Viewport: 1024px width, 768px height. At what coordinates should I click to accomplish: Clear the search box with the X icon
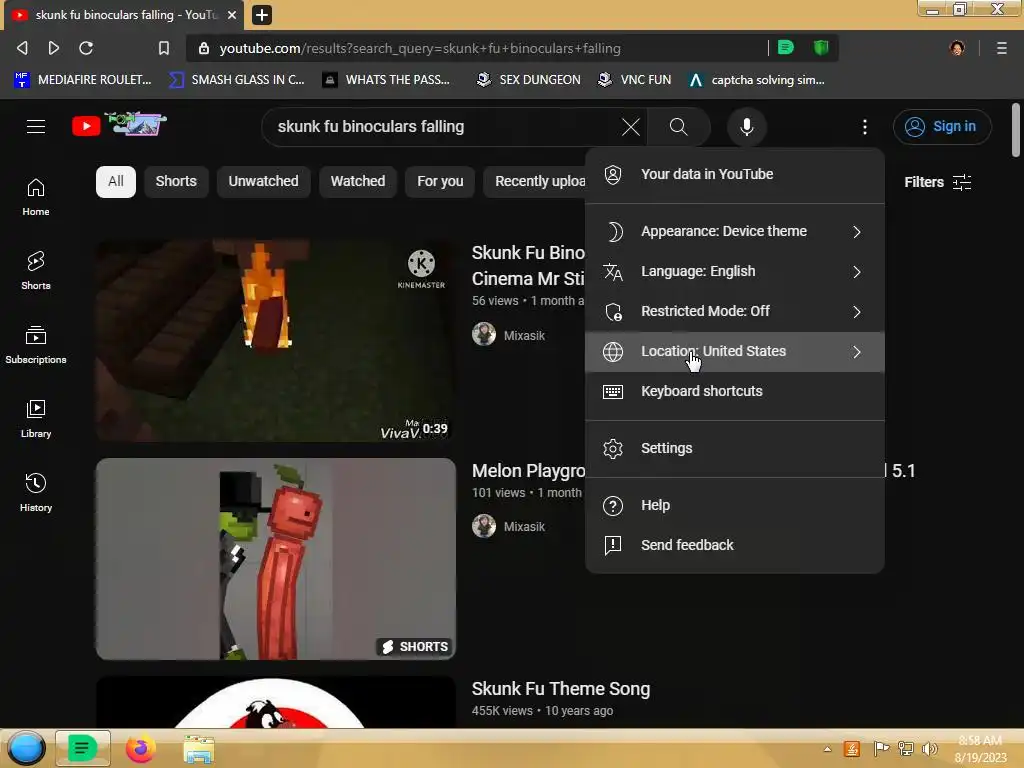(631, 127)
